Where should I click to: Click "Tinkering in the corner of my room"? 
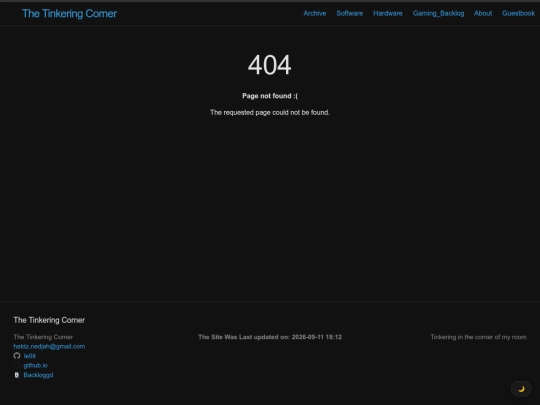(478, 337)
